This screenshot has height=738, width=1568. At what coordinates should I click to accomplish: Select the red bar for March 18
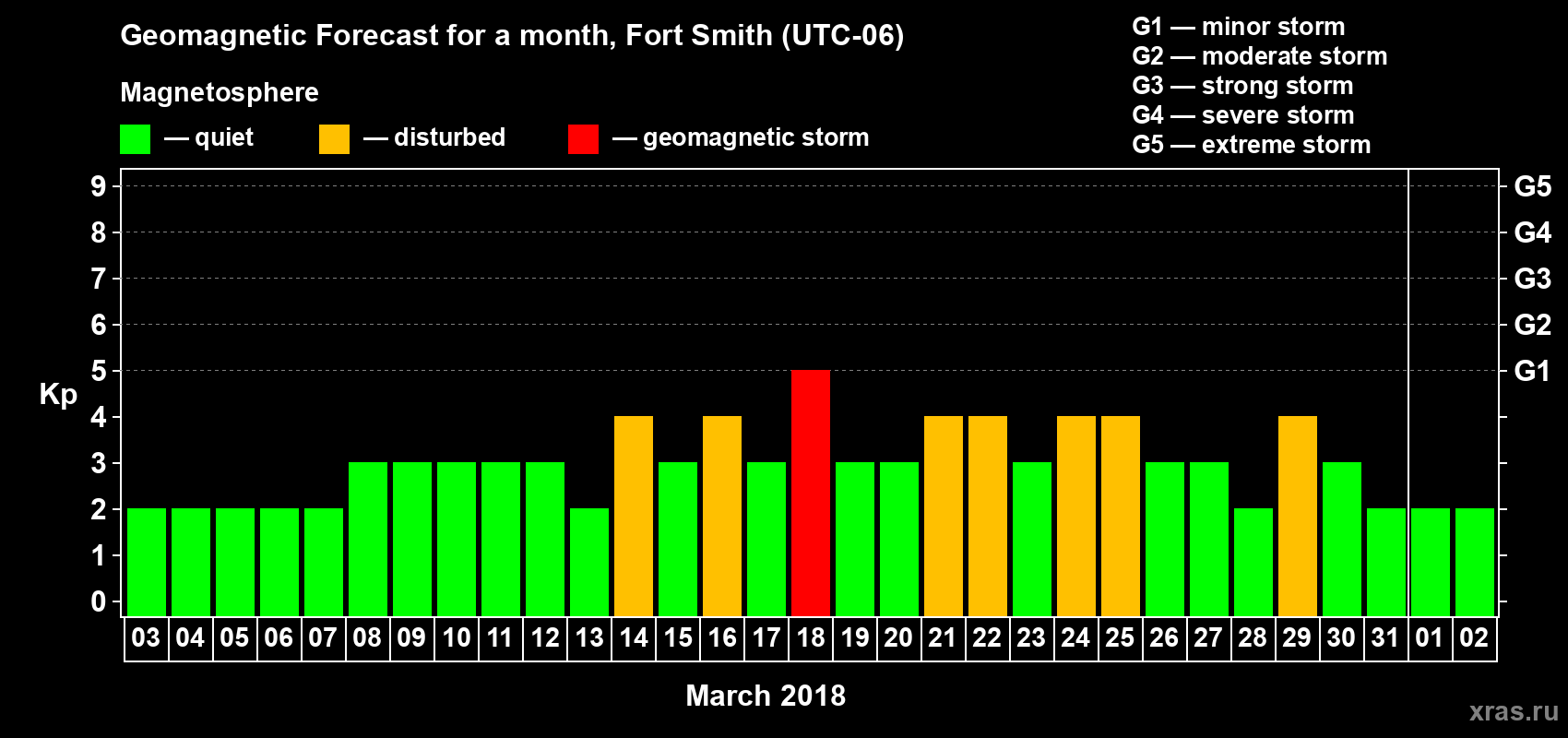(811, 493)
